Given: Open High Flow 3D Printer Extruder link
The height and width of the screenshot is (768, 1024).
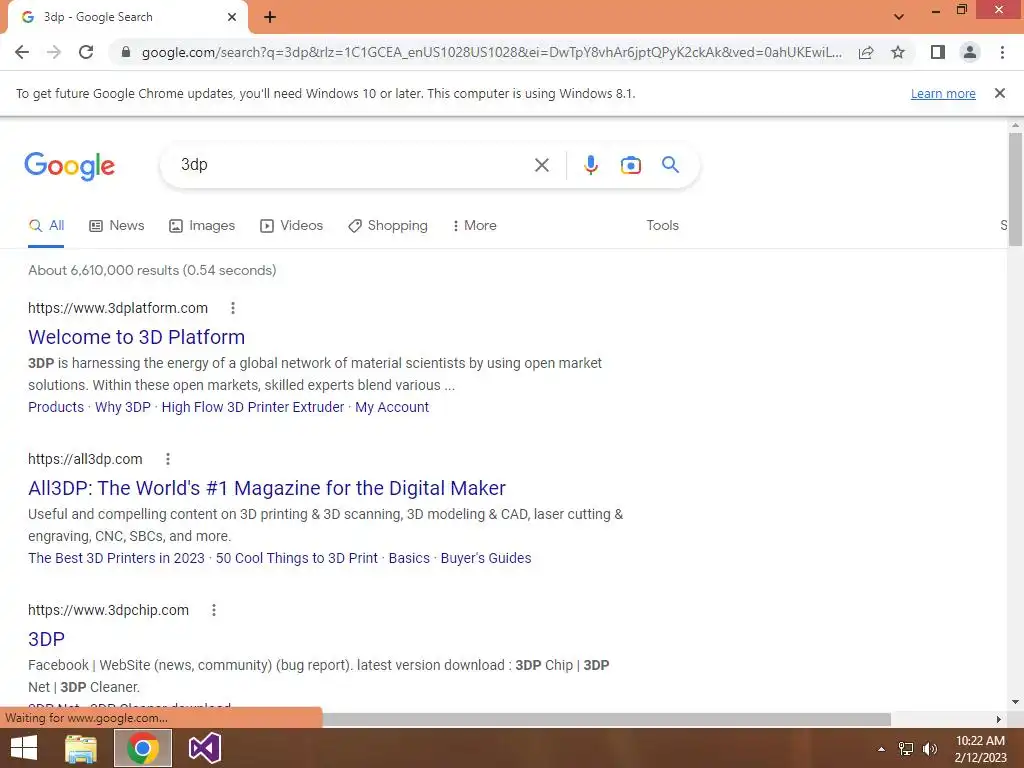Looking at the screenshot, I should pyautogui.click(x=253, y=408).
